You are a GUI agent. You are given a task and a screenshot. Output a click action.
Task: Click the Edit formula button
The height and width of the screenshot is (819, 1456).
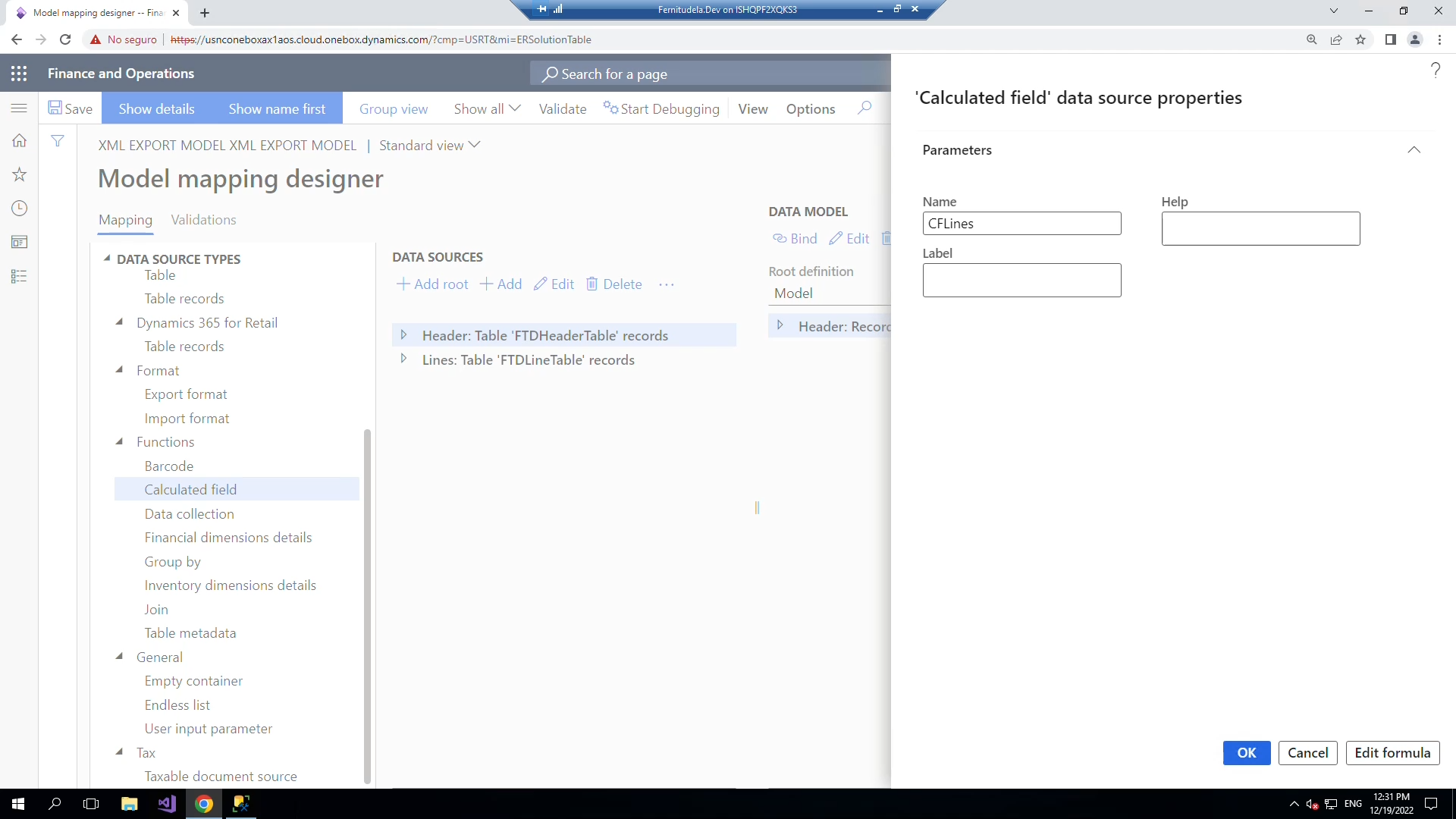tap(1392, 753)
